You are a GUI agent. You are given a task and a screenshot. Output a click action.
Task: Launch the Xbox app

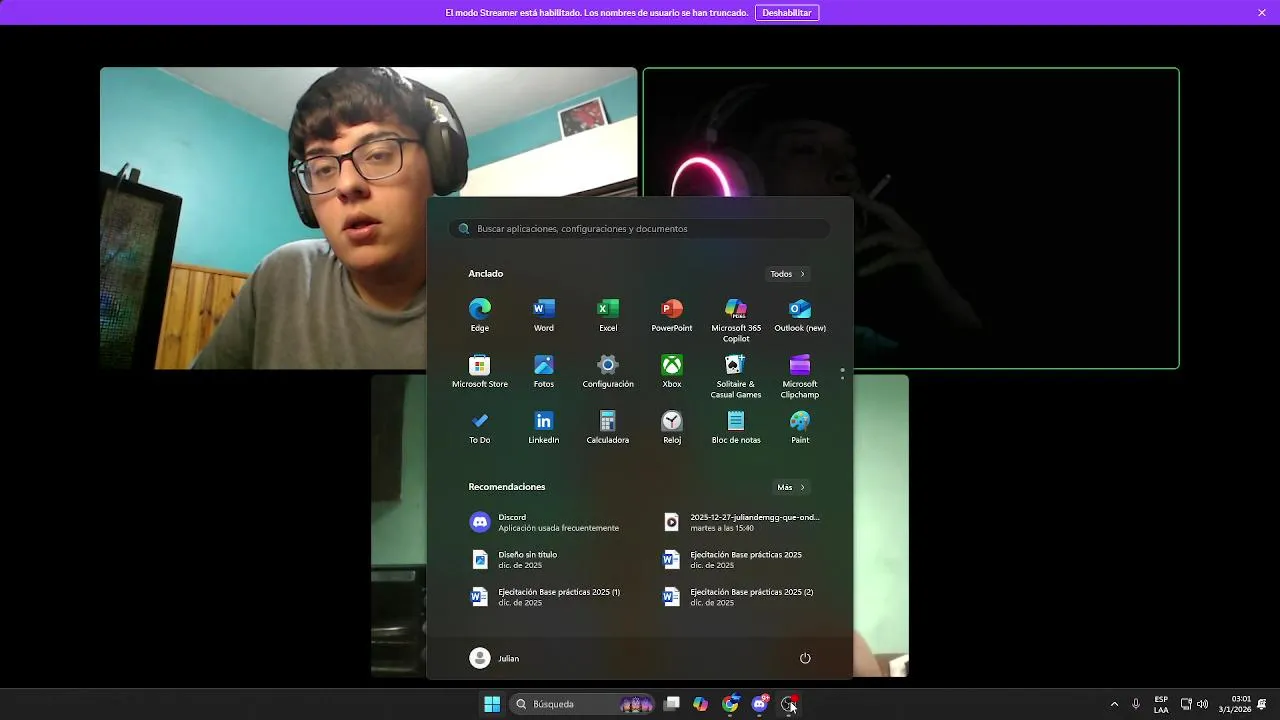click(672, 370)
